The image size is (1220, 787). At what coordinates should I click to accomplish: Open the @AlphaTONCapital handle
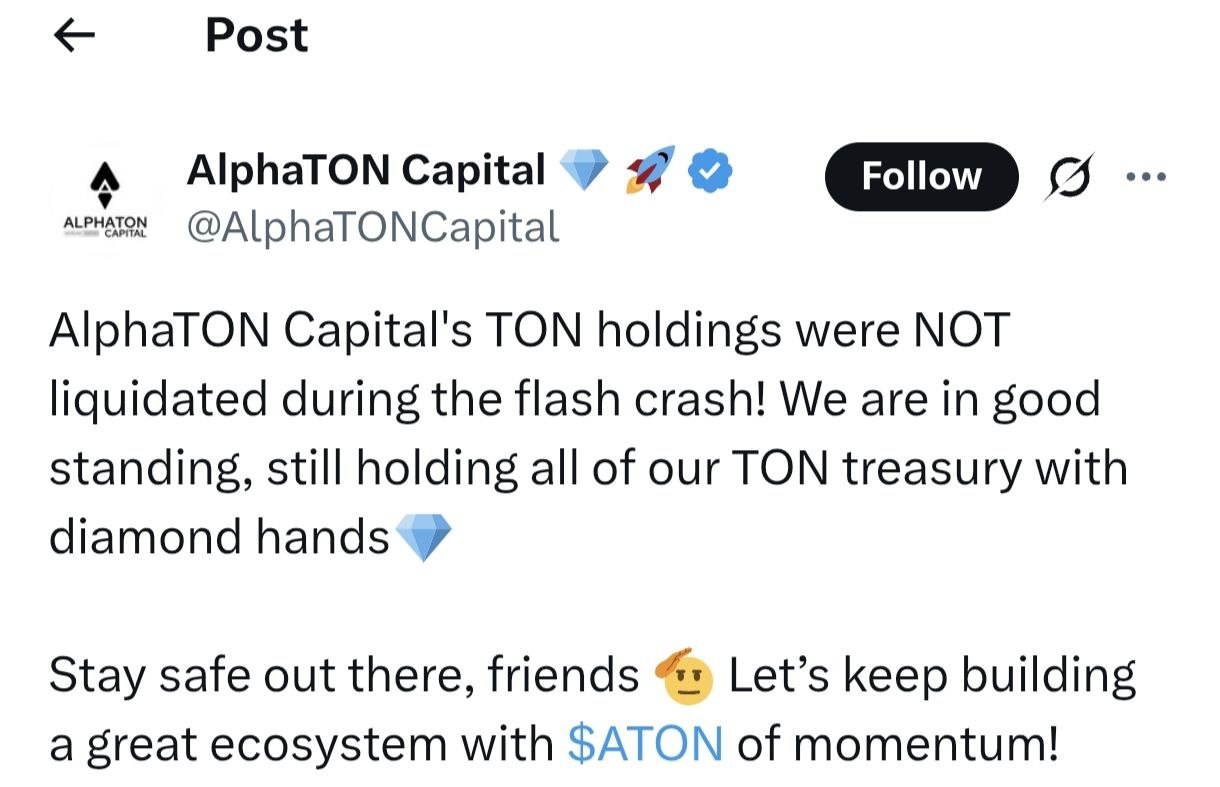[372, 227]
